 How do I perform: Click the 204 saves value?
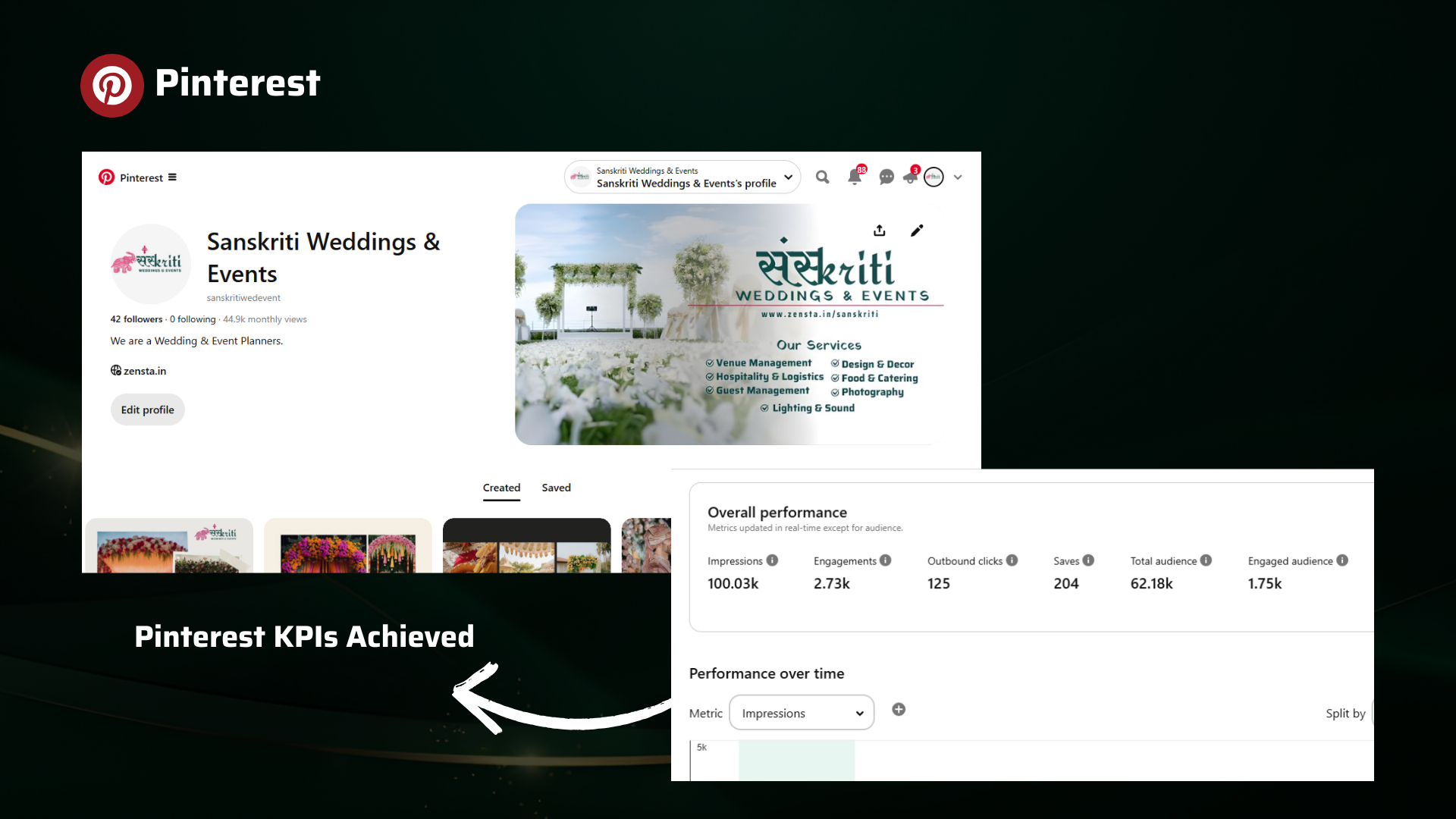(1066, 583)
